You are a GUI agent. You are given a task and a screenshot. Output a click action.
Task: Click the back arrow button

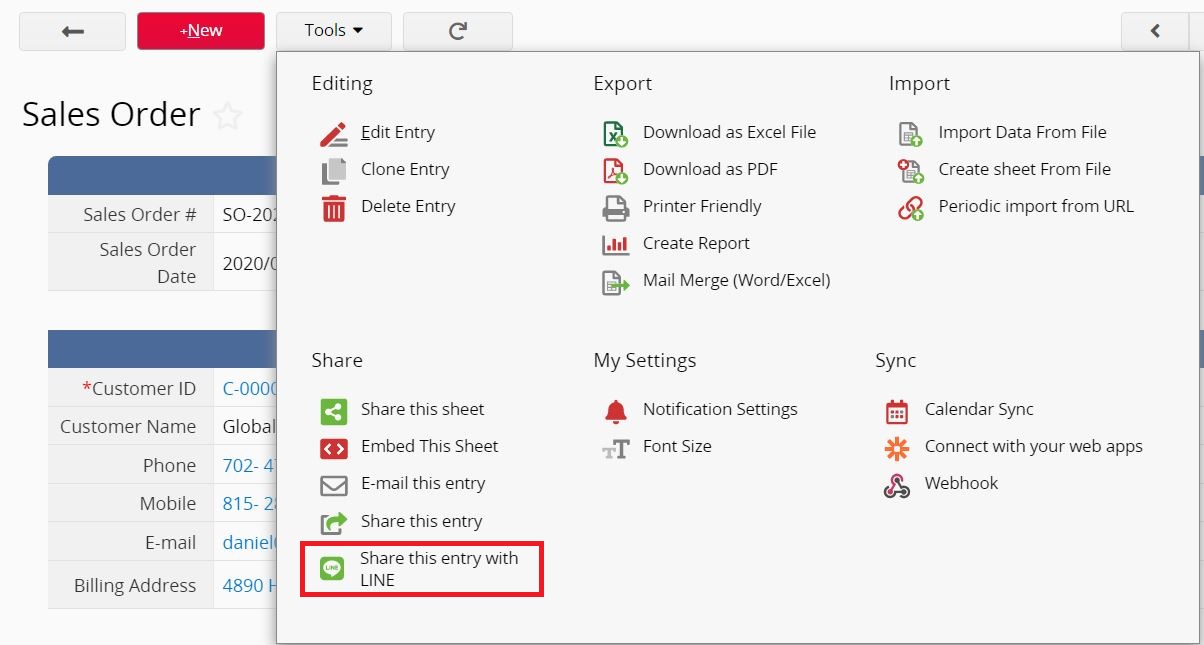[73, 31]
